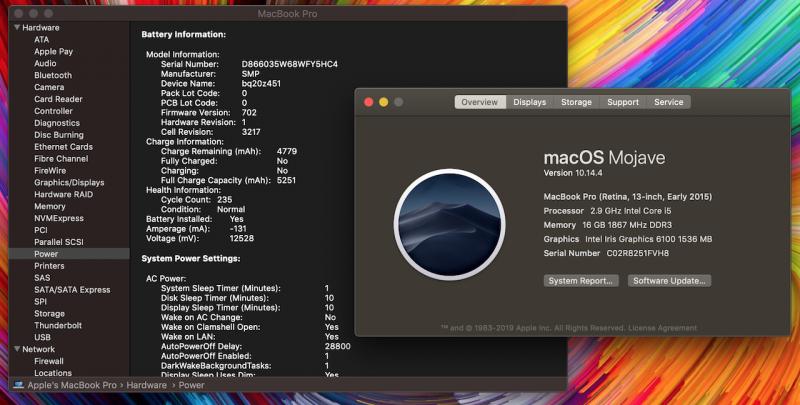Click the Software Update... button
This screenshot has width=800, height=405.
click(x=669, y=281)
